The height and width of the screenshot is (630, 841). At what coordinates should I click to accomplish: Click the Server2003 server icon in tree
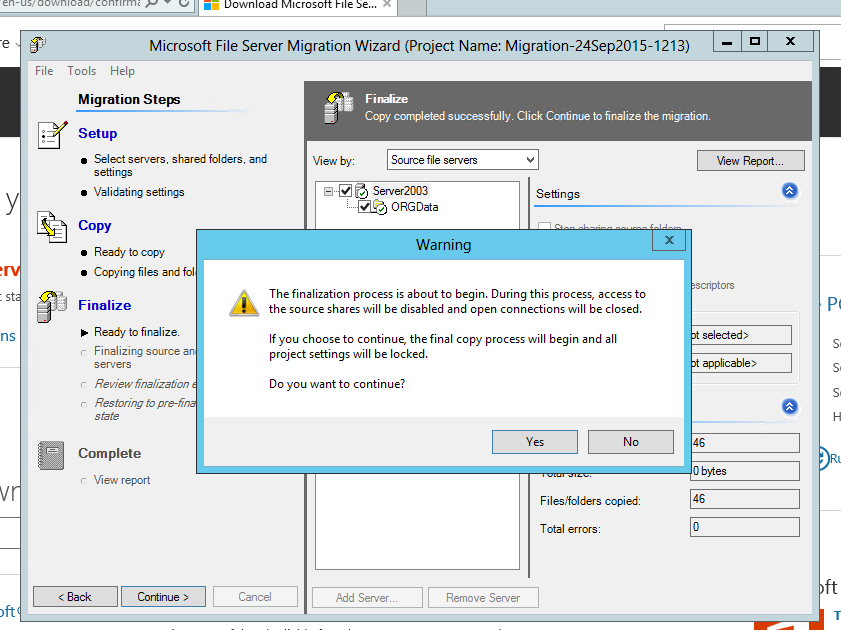click(x=362, y=191)
